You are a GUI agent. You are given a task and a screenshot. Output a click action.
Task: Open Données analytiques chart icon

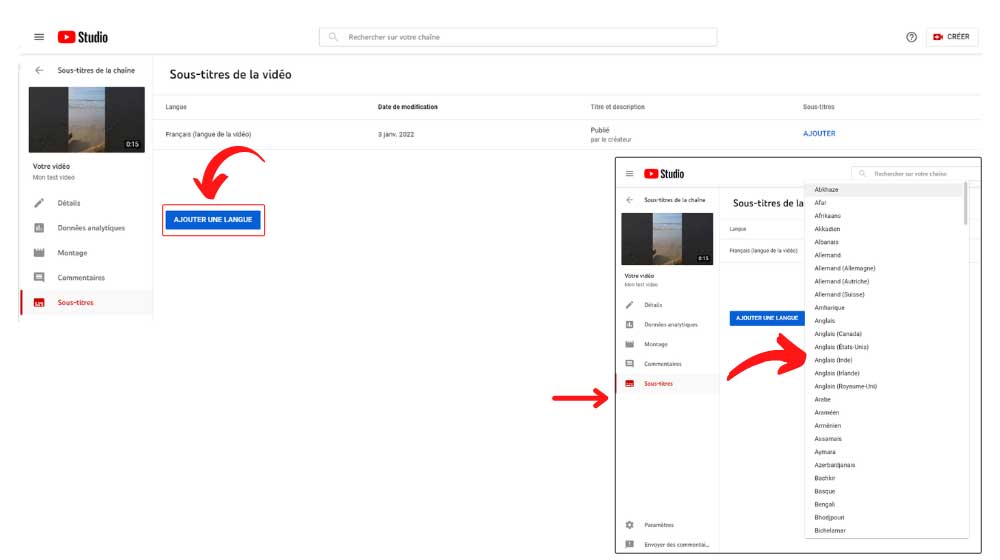tap(39, 228)
